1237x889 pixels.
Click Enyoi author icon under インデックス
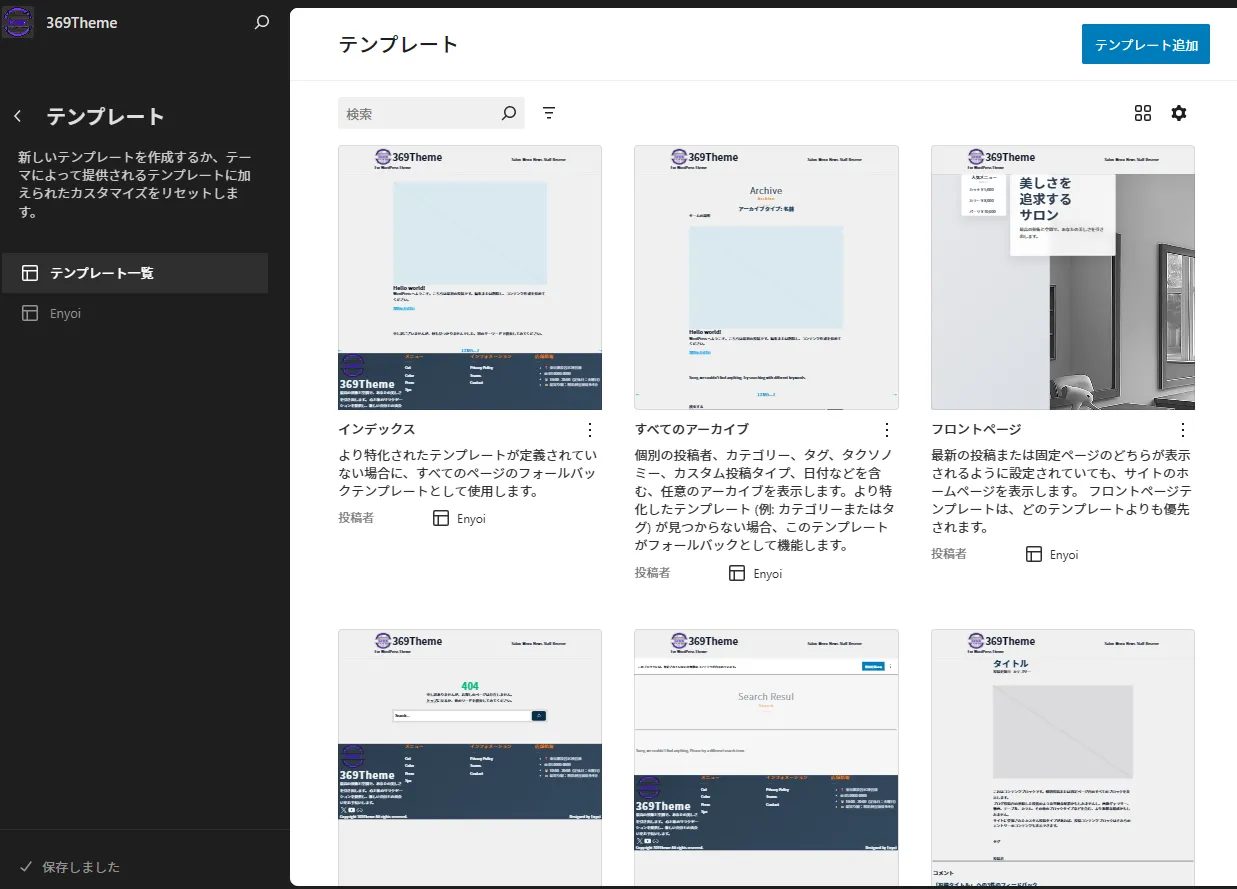441,518
